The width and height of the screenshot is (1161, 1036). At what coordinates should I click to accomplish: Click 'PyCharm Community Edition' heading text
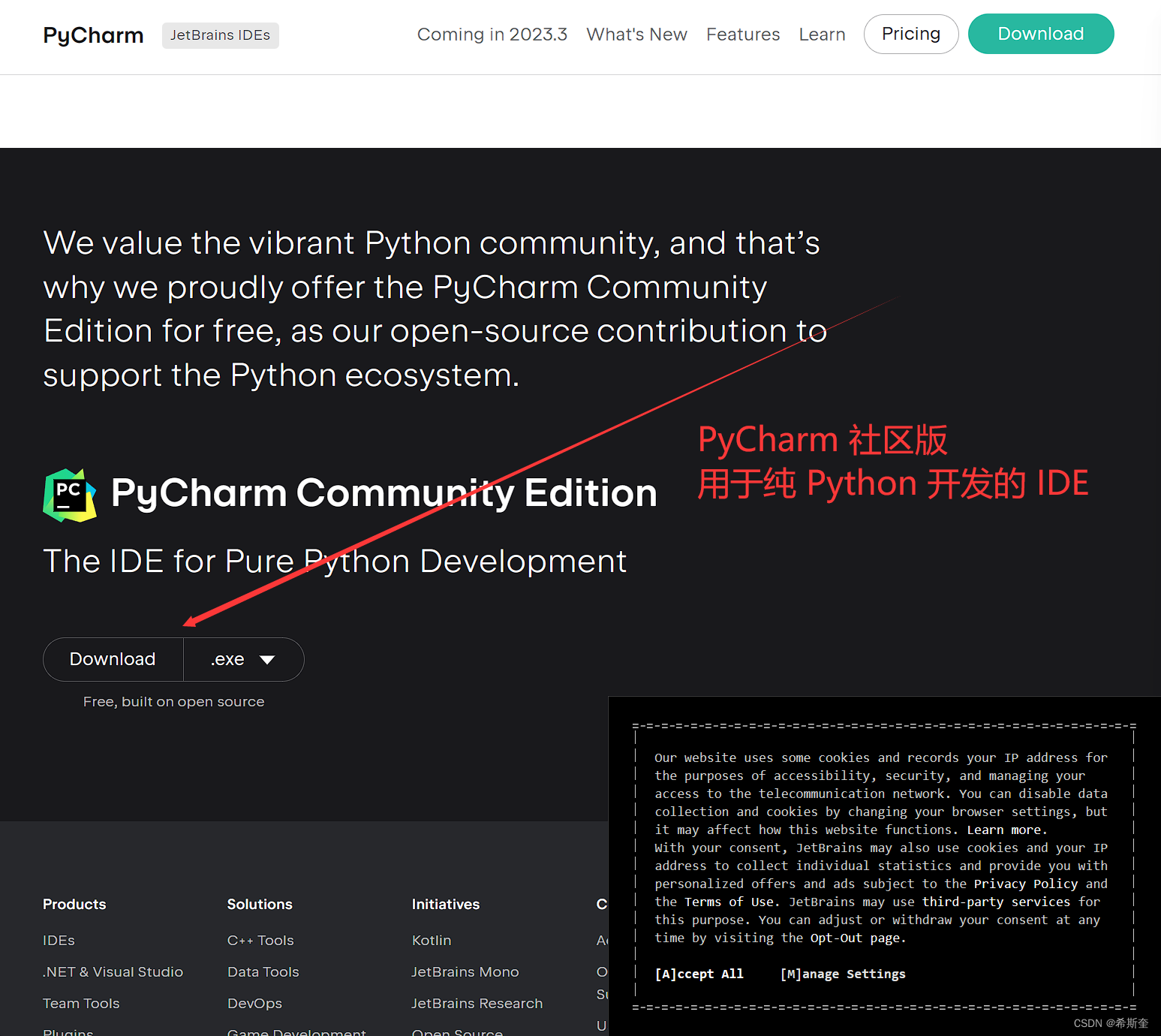click(384, 493)
